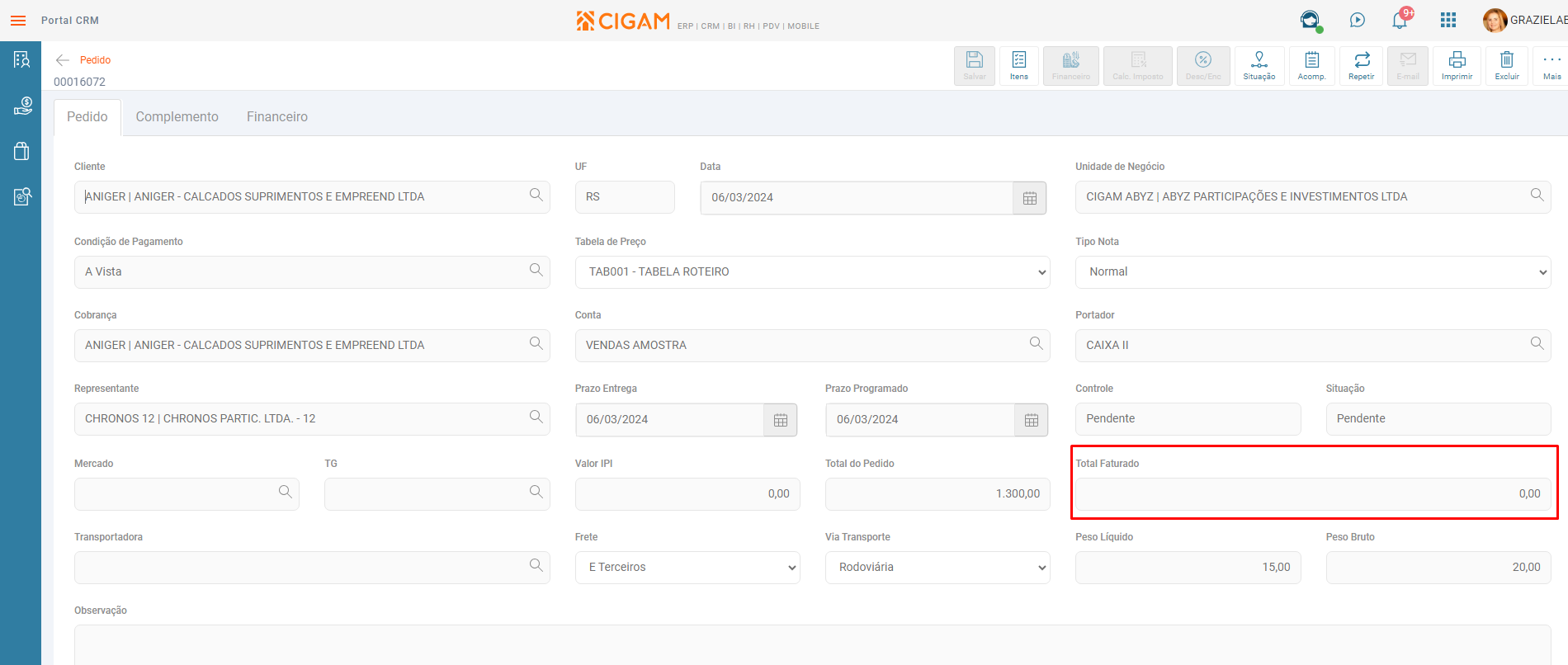The height and width of the screenshot is (665, 1568).
Task: Click the Situação field showing Pendente
Action: coord(1438,419)
